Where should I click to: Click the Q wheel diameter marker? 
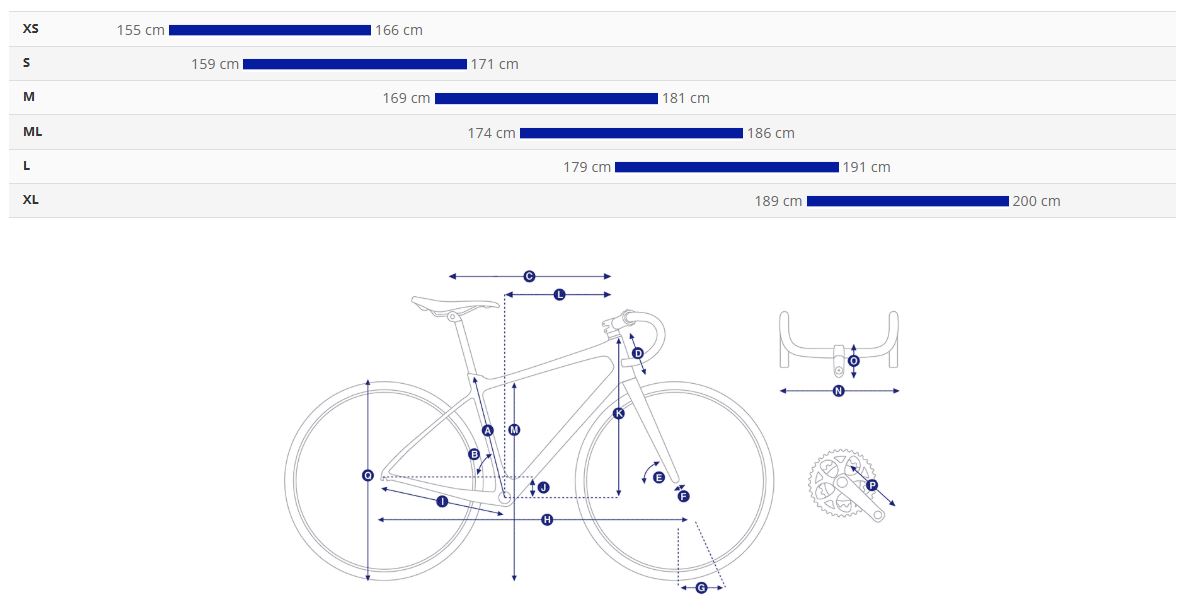(x=368, y=476)
